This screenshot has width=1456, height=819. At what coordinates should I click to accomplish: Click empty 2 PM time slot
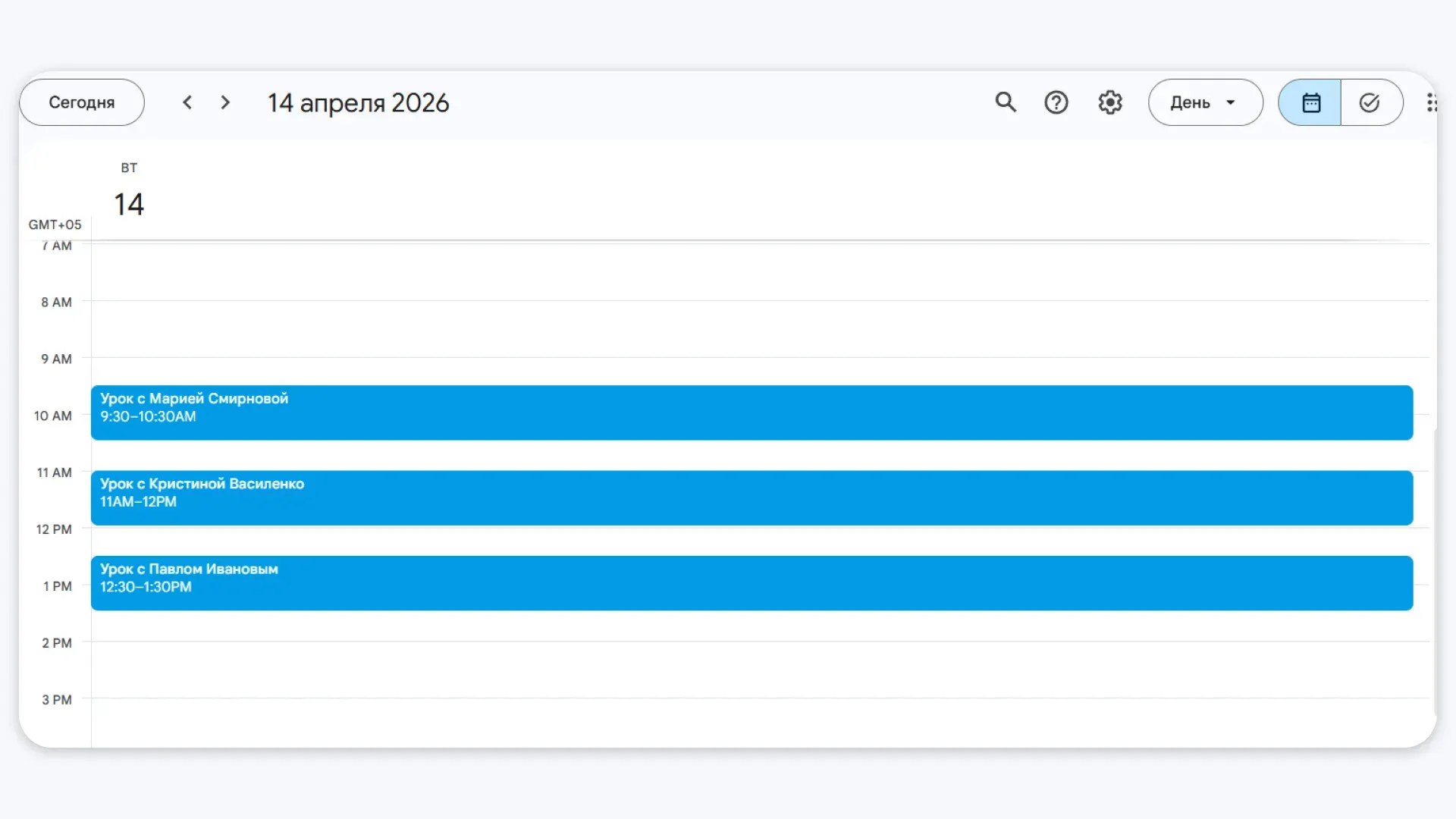[751, 669]
